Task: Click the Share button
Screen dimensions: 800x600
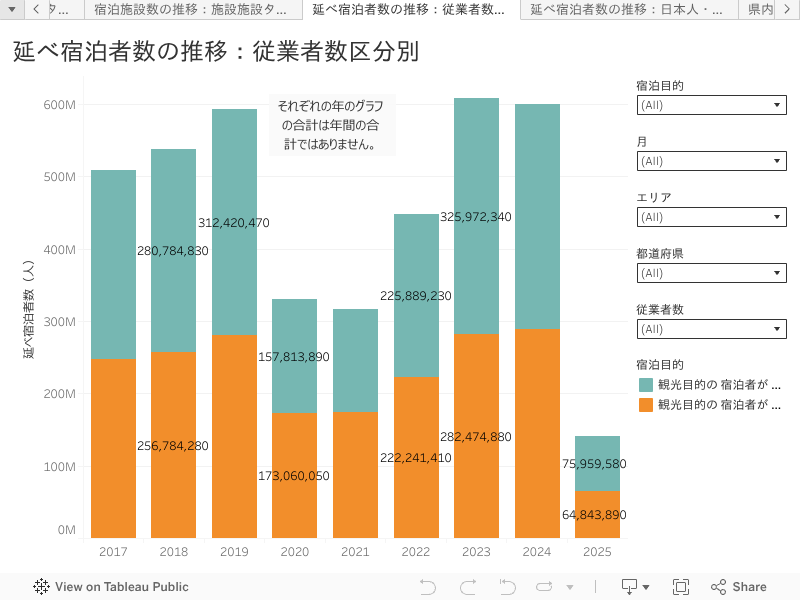Action: pyautogui.click(x=738, y=587)
